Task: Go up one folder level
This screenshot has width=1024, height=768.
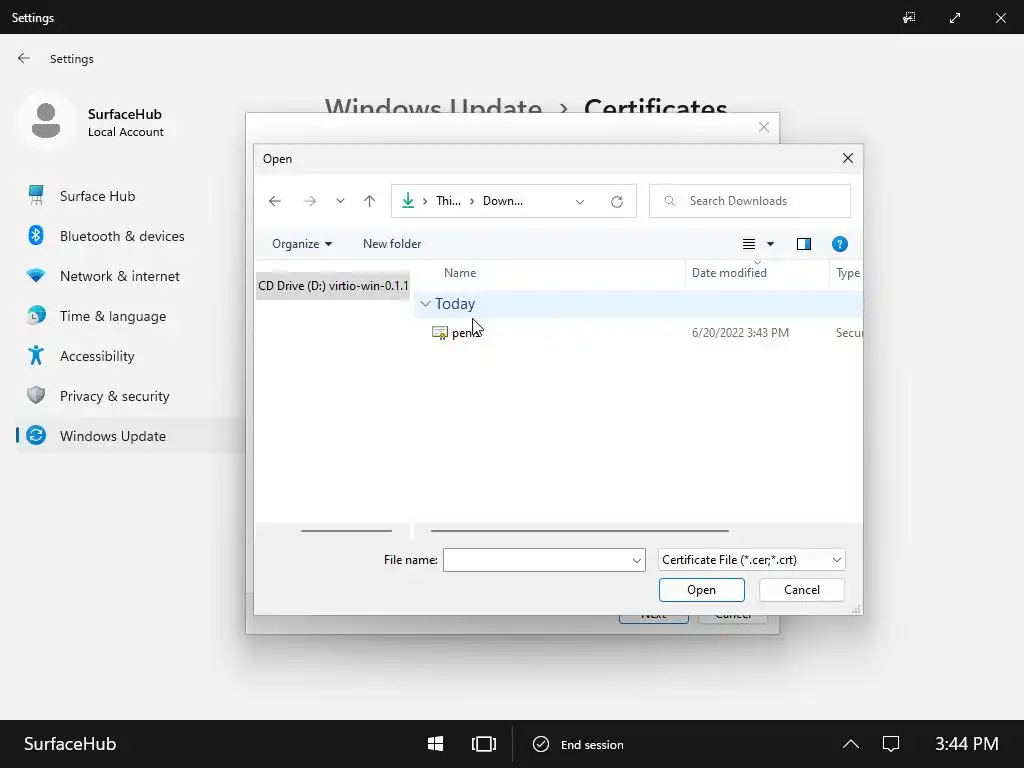Action: tap(370, 201)
